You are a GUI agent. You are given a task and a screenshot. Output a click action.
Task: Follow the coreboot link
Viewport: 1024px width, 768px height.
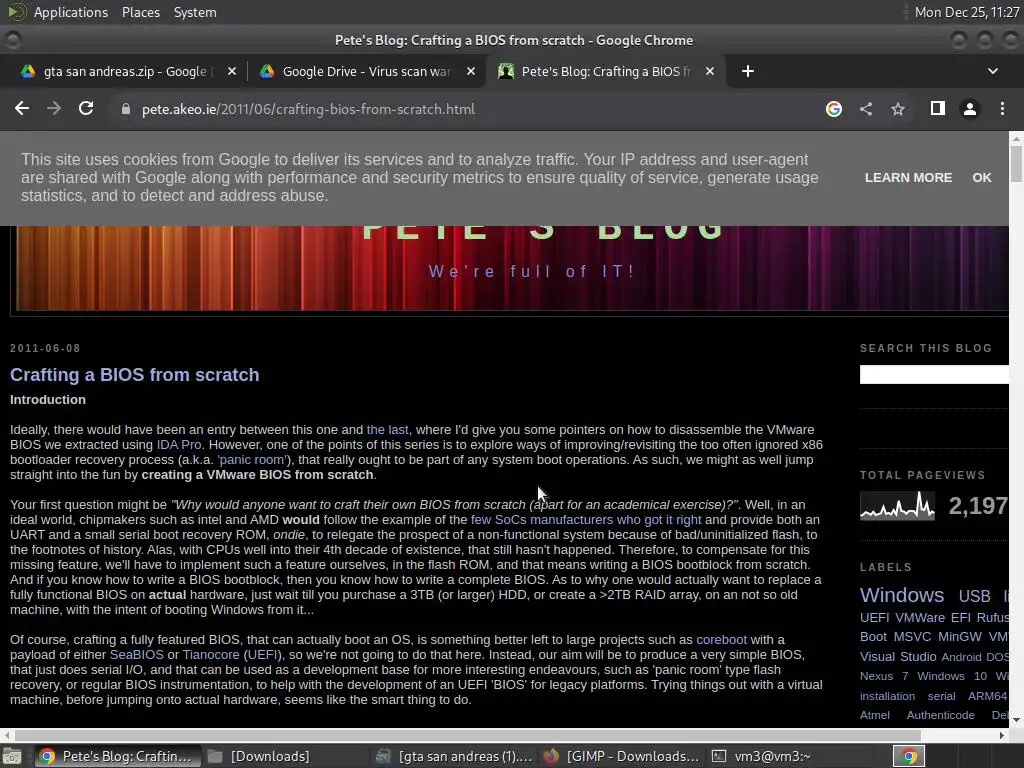click(x=721, y=640)
